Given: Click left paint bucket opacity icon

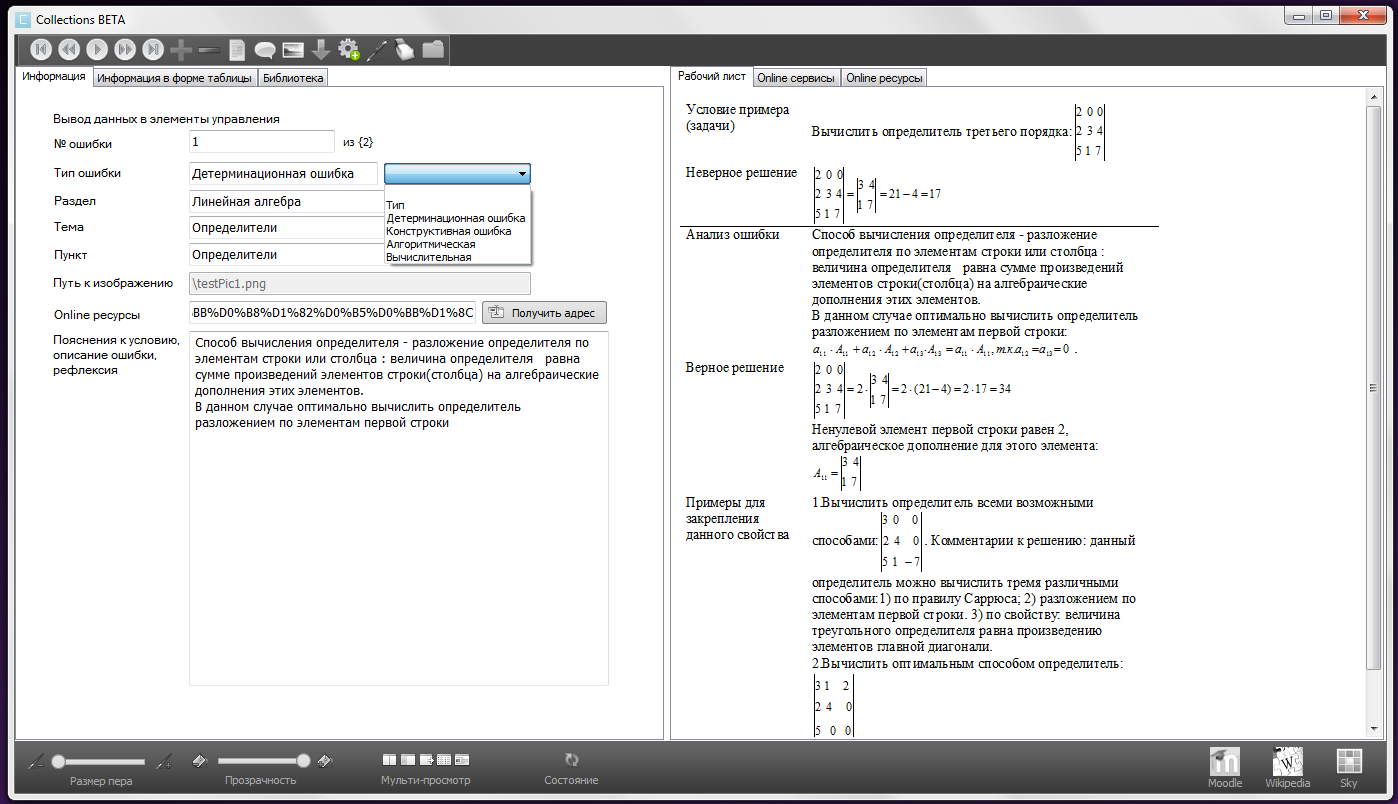Looking at the screenshot, I should pos(198,761).
